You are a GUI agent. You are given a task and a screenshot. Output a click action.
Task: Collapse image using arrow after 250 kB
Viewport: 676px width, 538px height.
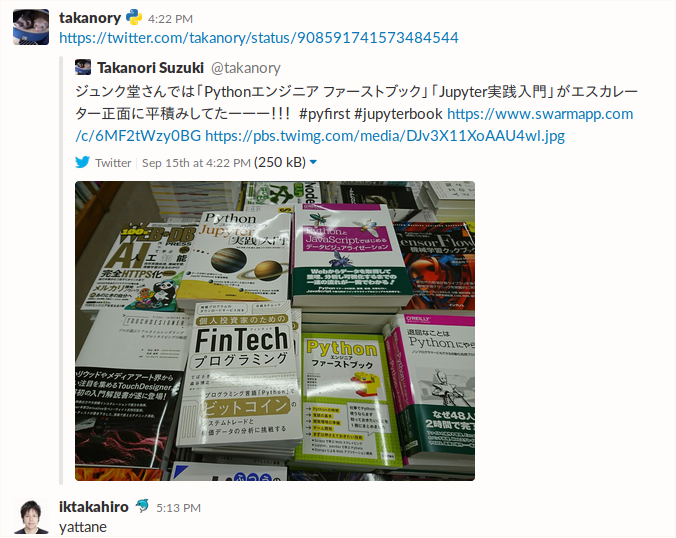(313, 163)
